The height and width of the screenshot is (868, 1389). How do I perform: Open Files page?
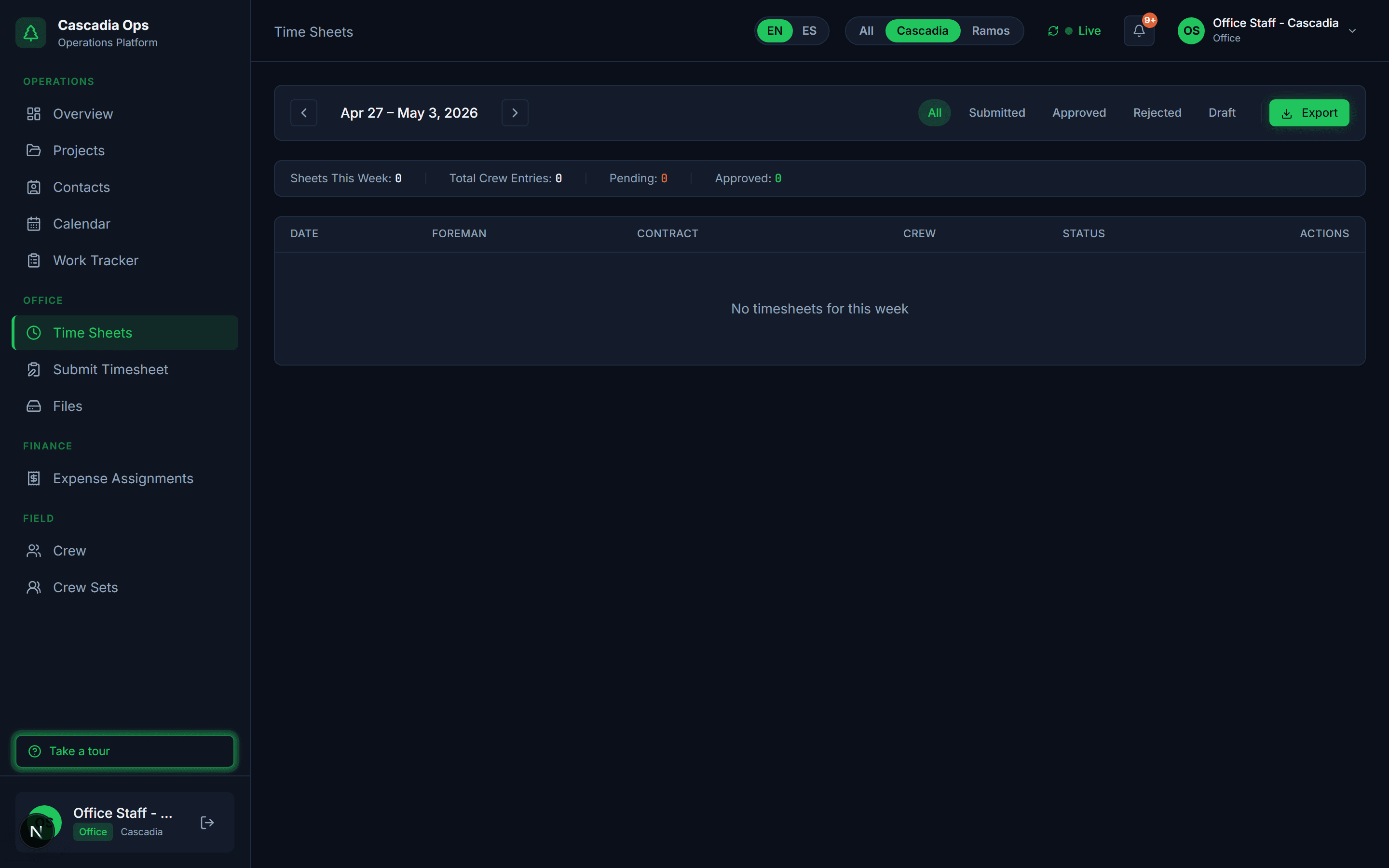pyautogui.click(x=124, y=407)
